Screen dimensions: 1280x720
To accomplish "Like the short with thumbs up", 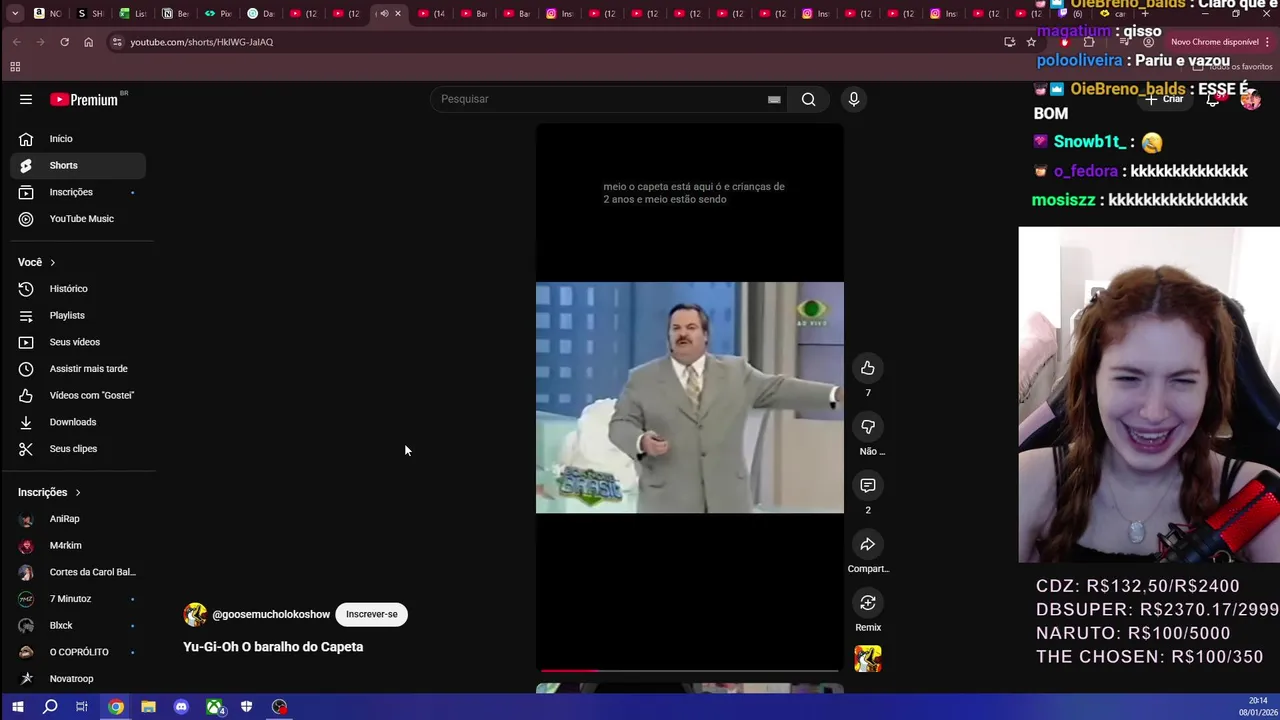I will click(x=868, y=368).
